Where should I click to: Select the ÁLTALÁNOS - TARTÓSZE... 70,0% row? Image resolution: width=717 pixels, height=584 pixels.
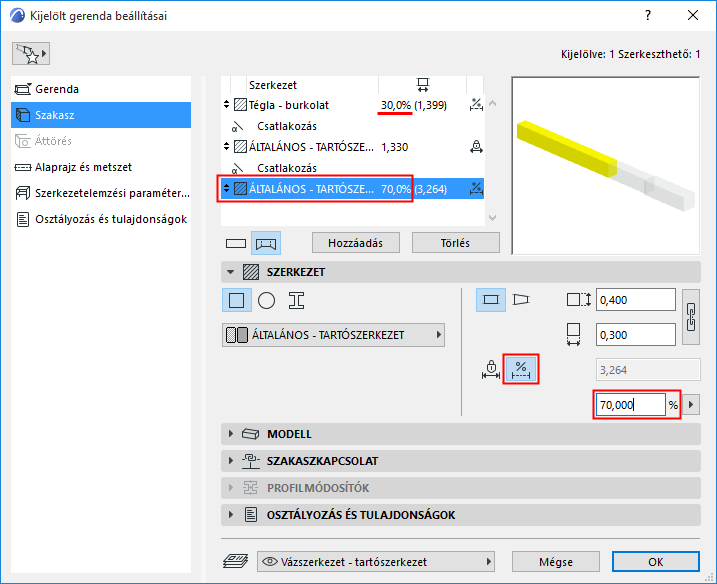click(352, 189)
